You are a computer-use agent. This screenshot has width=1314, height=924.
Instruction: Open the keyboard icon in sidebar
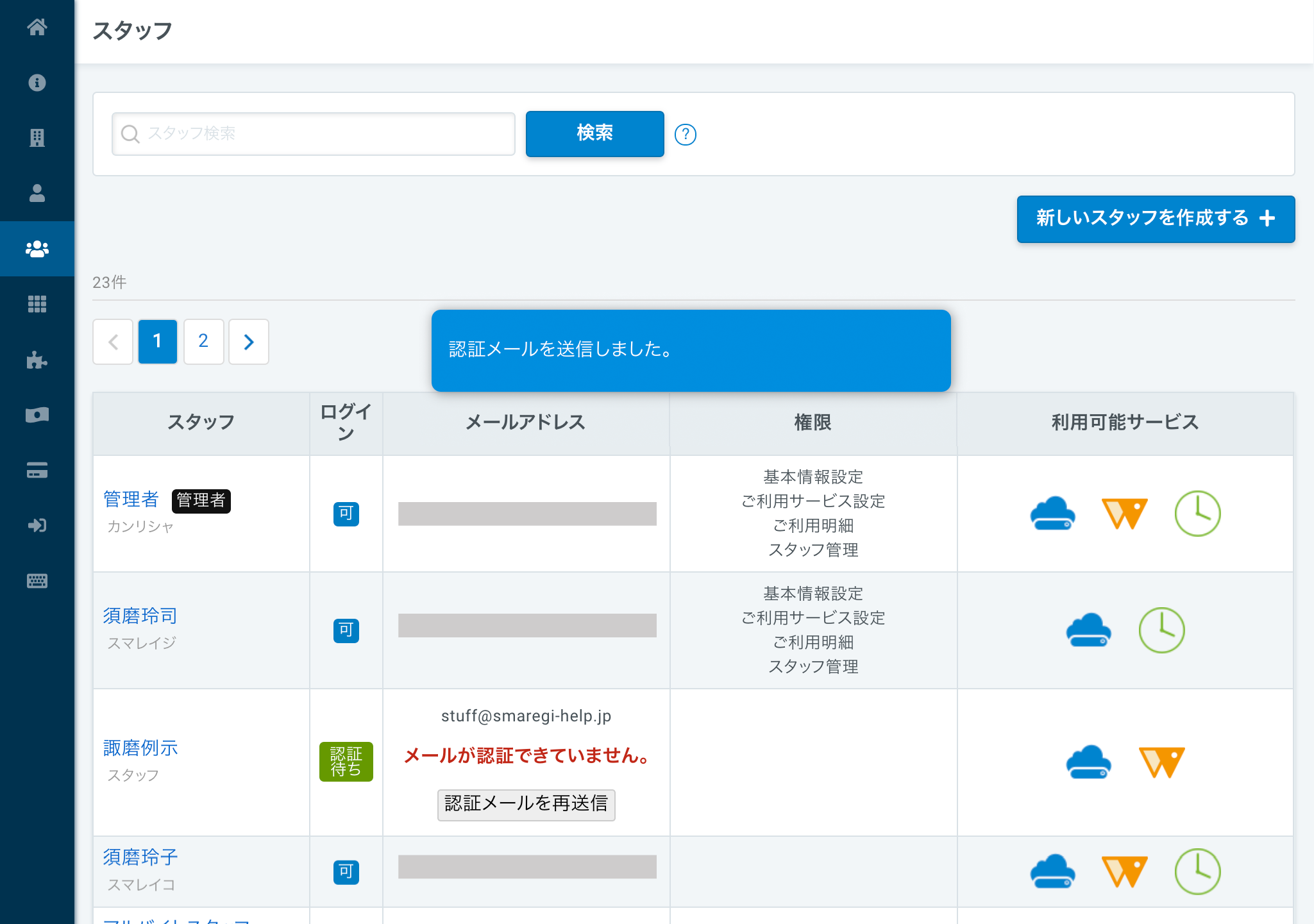[37, 581]
